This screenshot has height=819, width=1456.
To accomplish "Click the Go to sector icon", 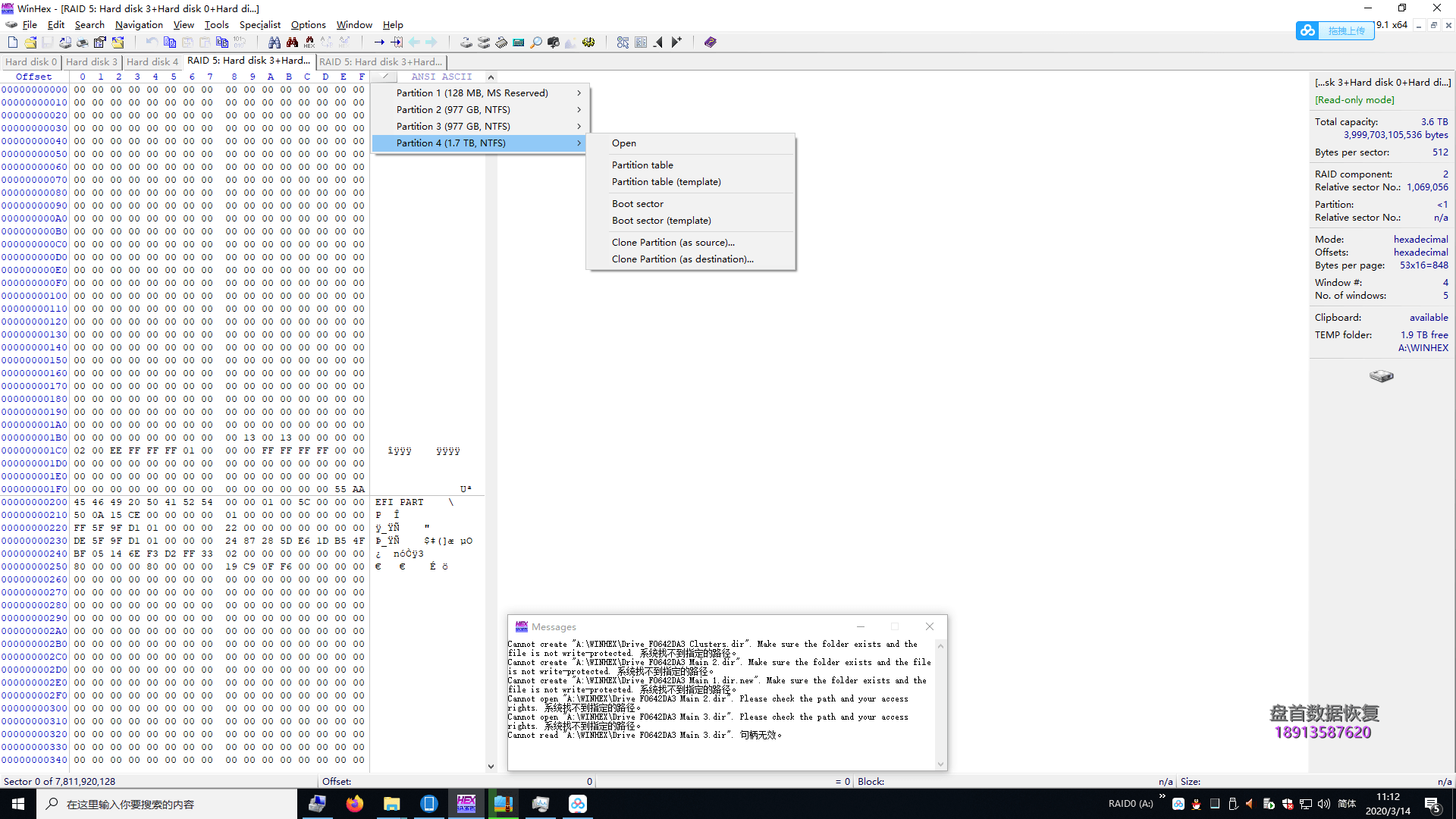I will click(x=397, y=42).
